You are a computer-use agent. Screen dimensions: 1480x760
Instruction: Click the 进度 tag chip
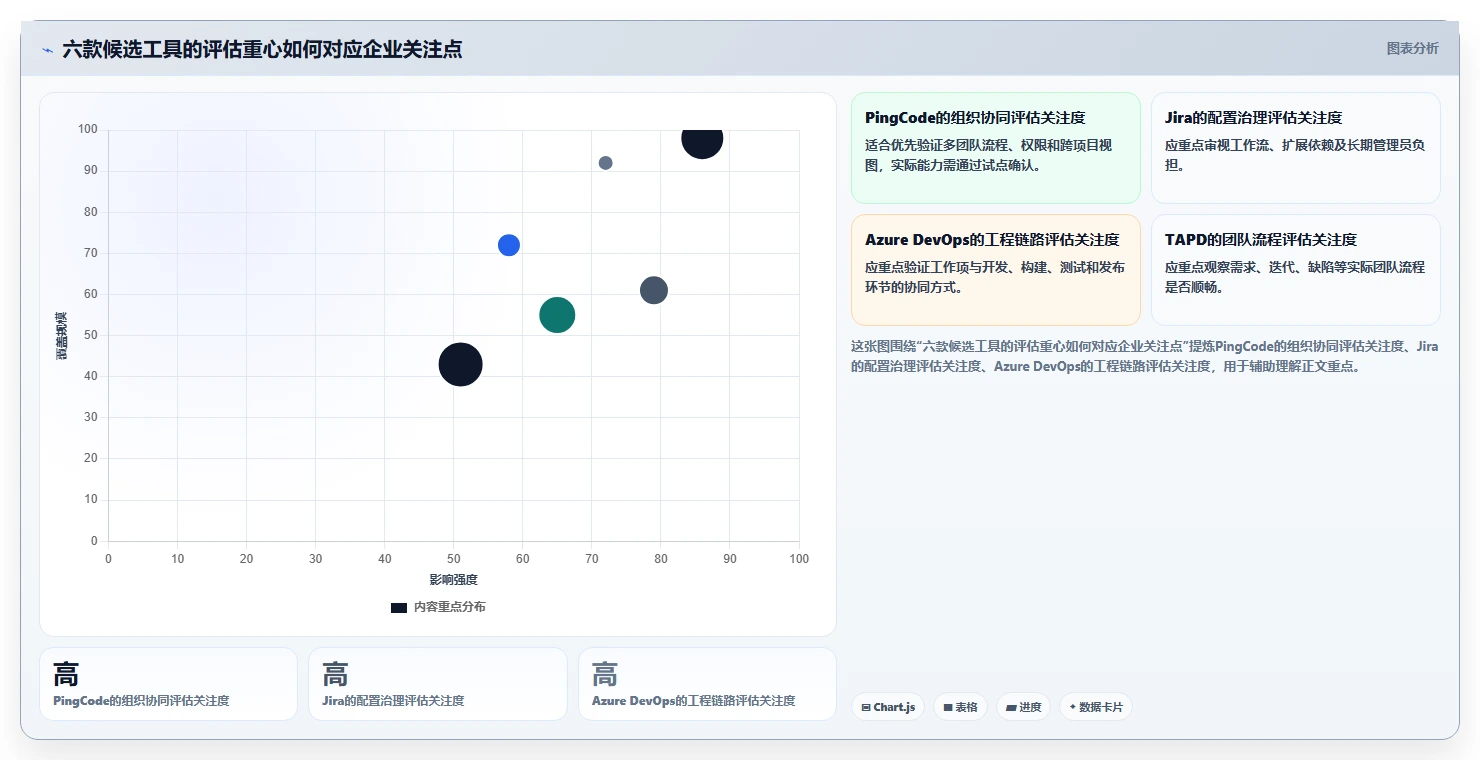click(x=1023, y=707)
